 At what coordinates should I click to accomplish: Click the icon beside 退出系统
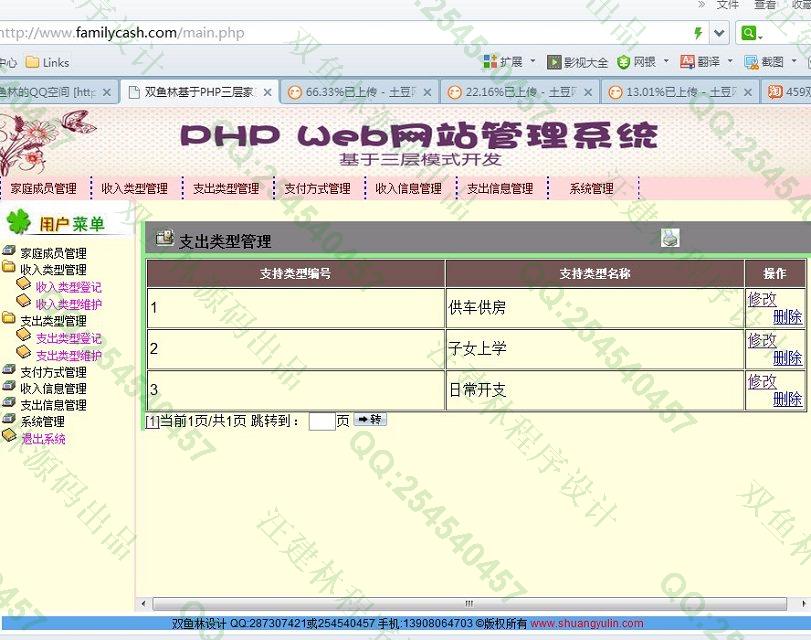(9, 436)
